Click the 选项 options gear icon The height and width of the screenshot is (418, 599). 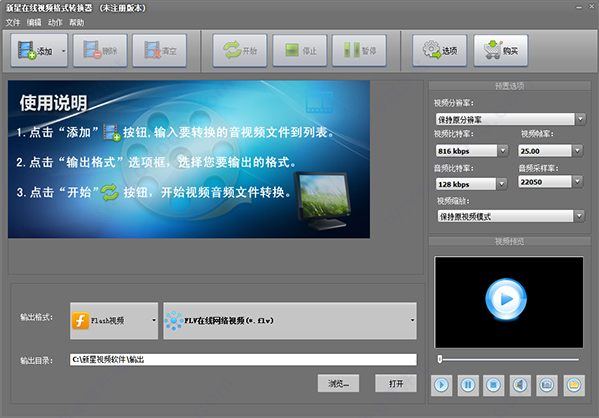pyautogui.click(x=431, y=50)
